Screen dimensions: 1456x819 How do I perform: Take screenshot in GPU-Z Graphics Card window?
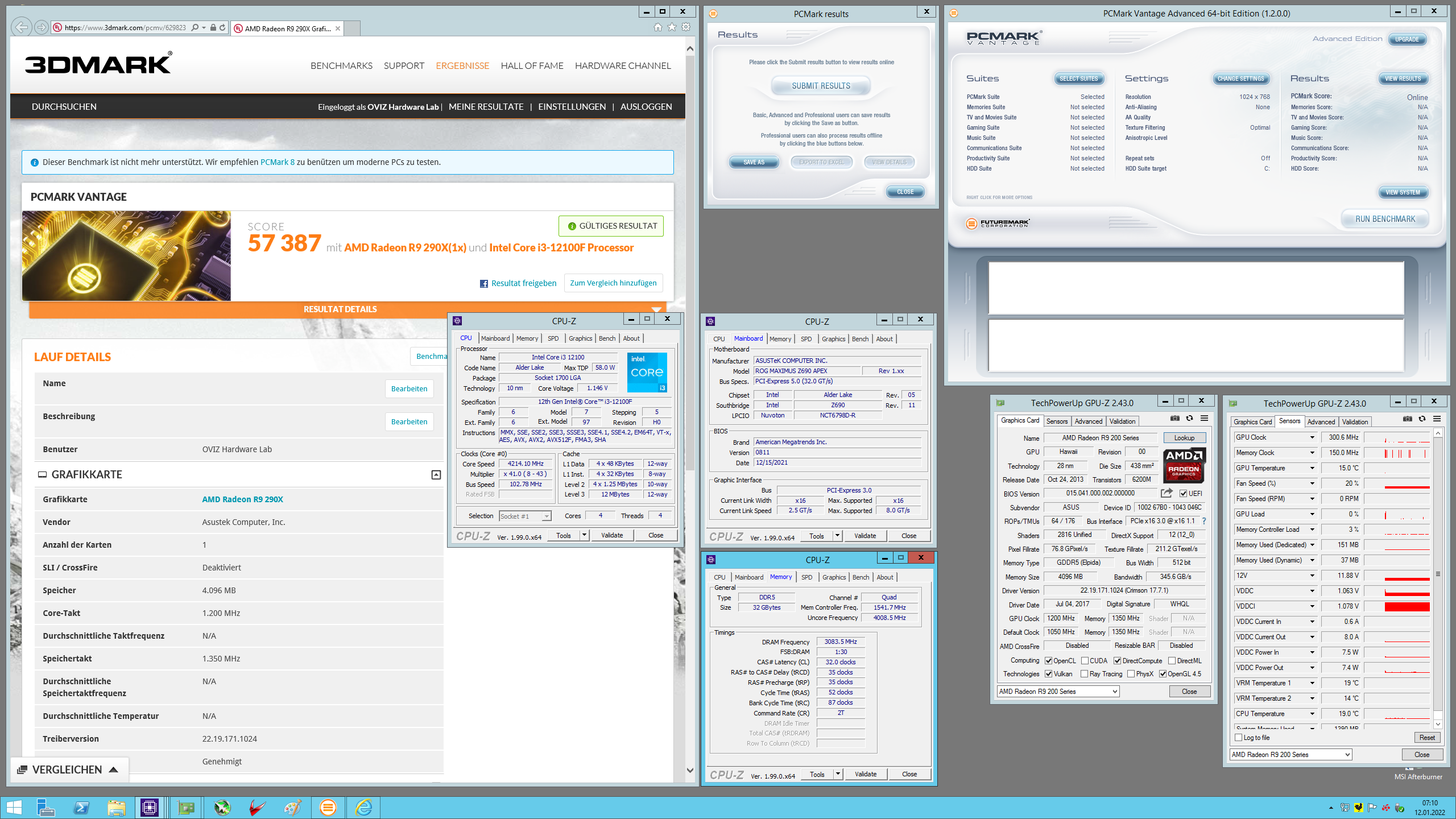[1174, 419]
